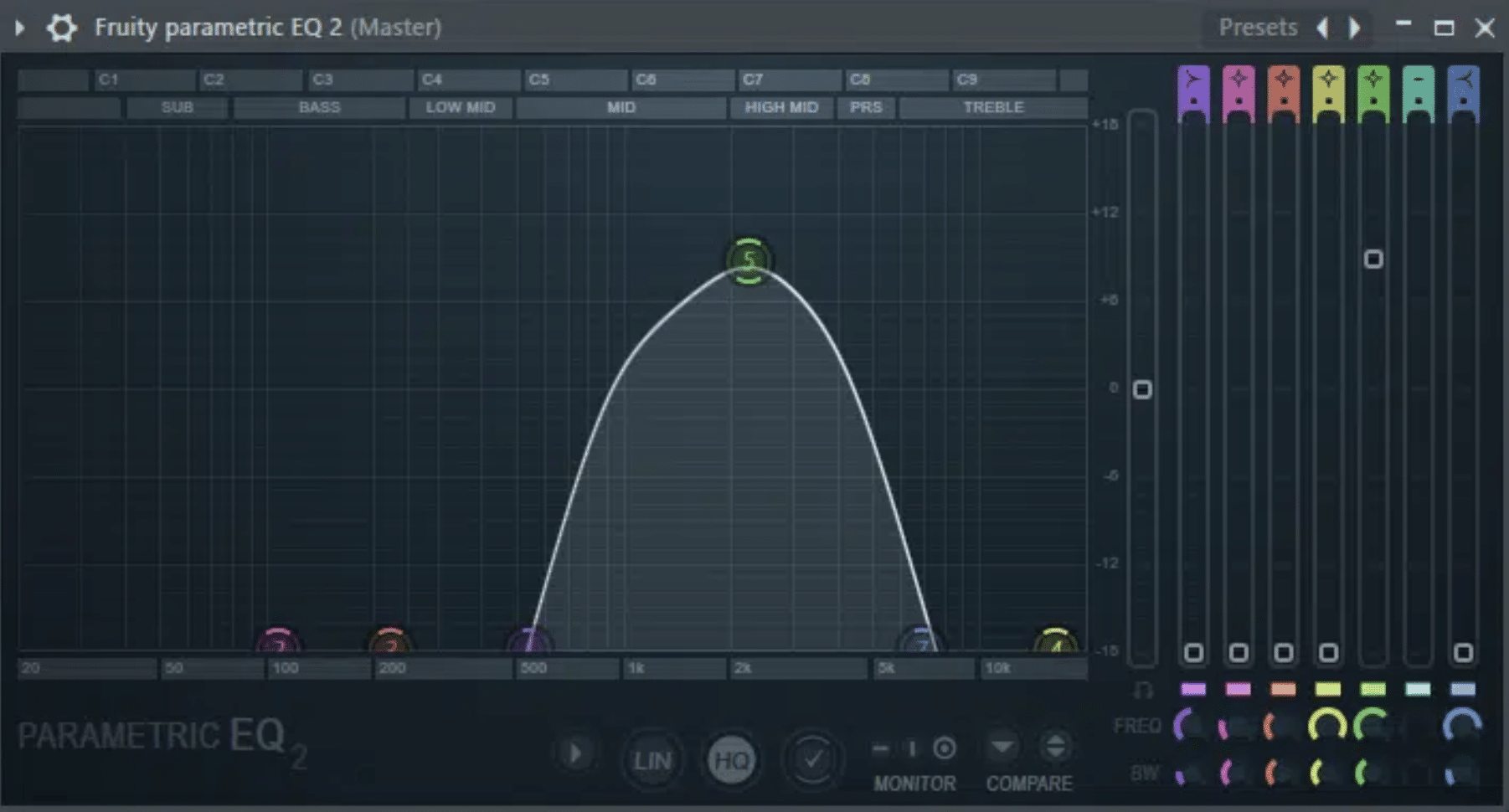The width and height of the screenshot is (1509, 812).
Task: Click compare down arrow button
Action: pyautogui.click(x=1002, y=747)
